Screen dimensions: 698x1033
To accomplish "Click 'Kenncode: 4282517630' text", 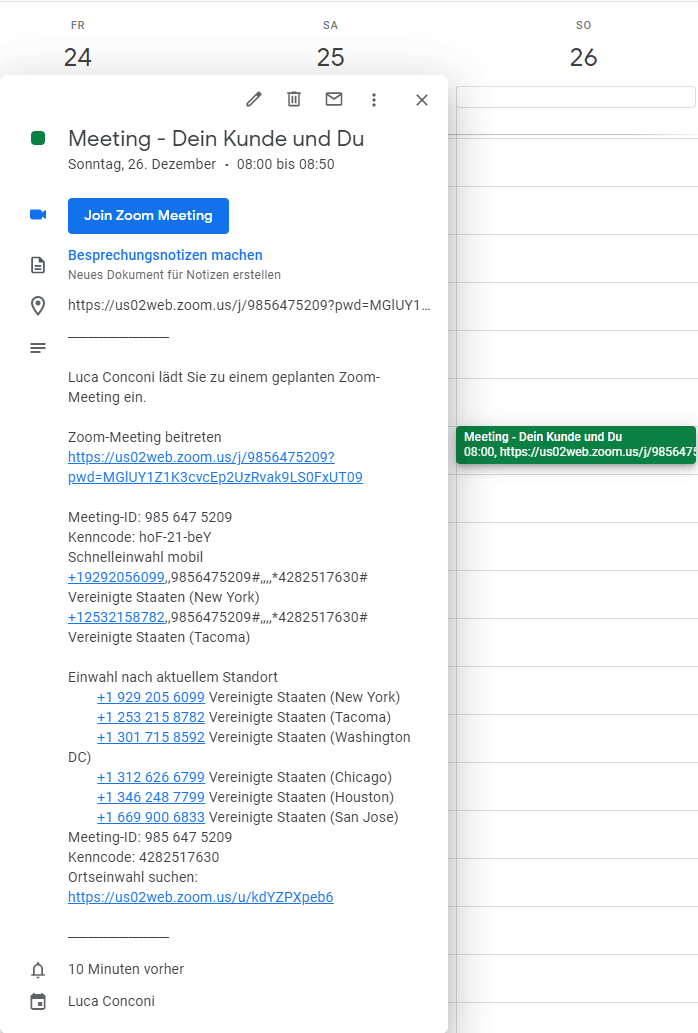I will click(144, 857).
